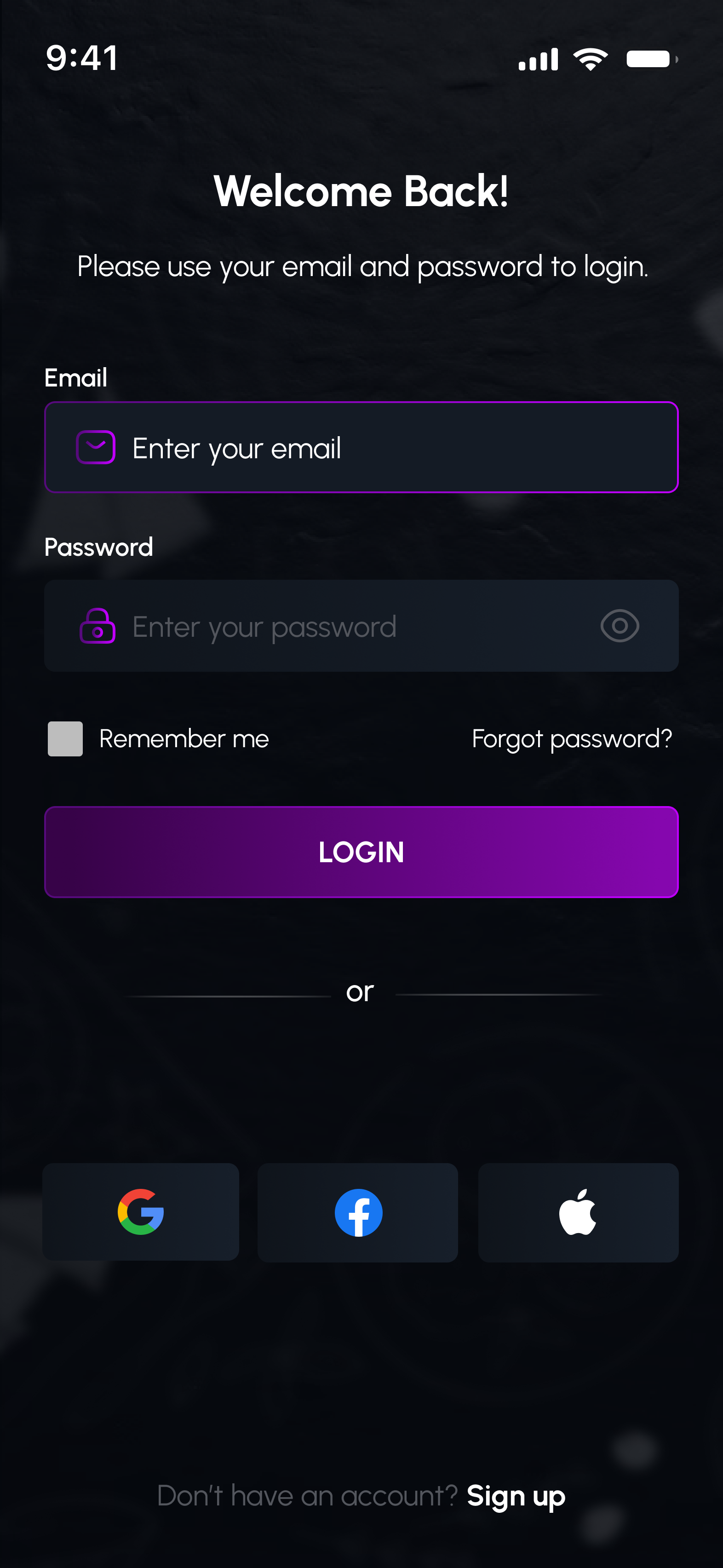The width and height of the screenshot is (723, 1568).
Task: Tap the Wi-Fi status icon
Action: pyautogui.click(x=591, y=59)
